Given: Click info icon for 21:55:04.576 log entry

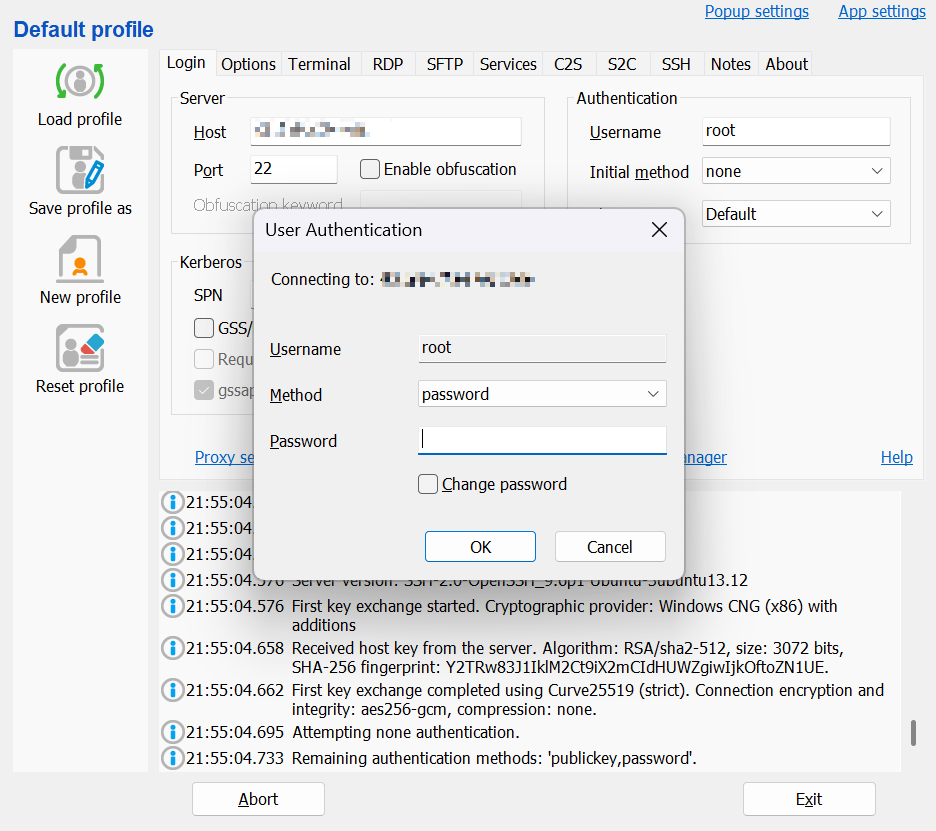Looking at the screenshot, I should [x=173, y=606].
